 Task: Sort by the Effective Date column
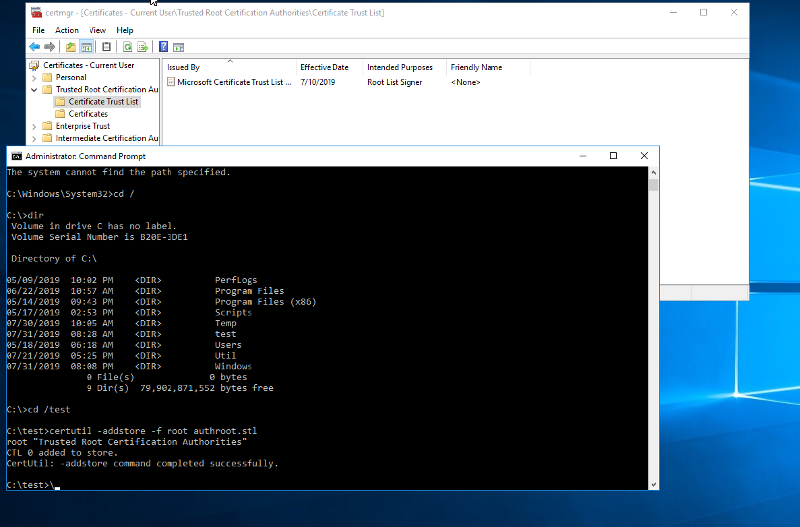point(322,67)
